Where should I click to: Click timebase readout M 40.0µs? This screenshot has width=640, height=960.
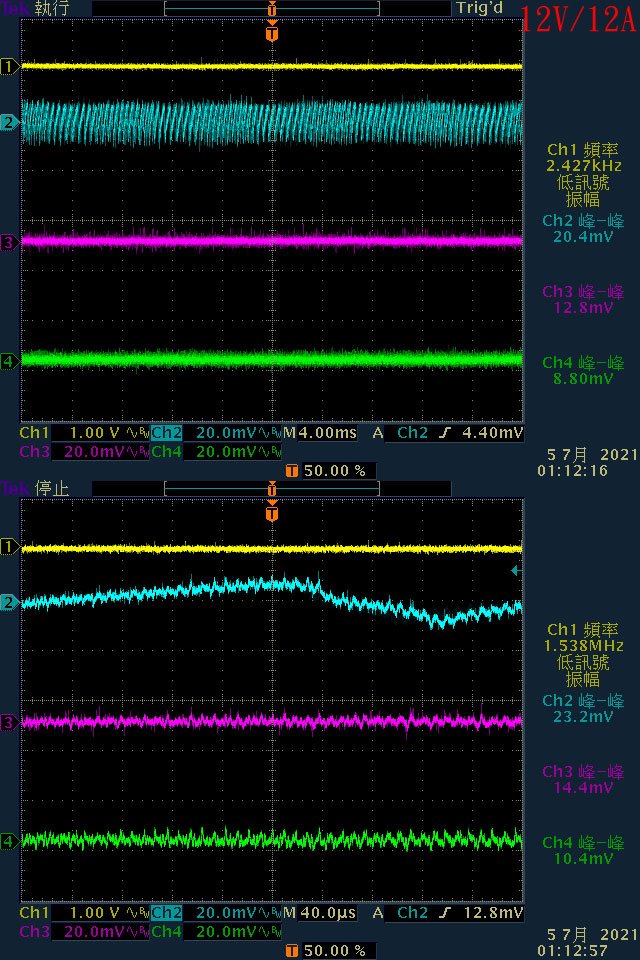[320, 913]
